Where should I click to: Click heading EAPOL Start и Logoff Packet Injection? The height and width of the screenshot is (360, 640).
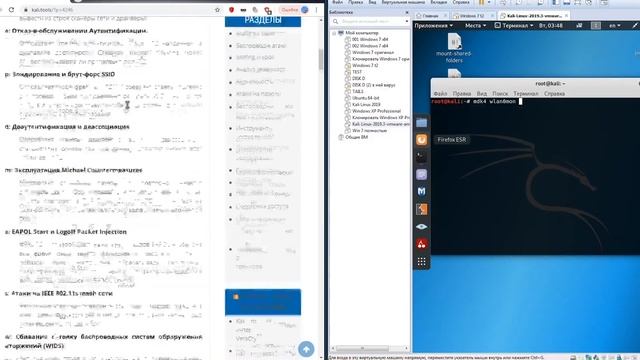coord(69,231)
